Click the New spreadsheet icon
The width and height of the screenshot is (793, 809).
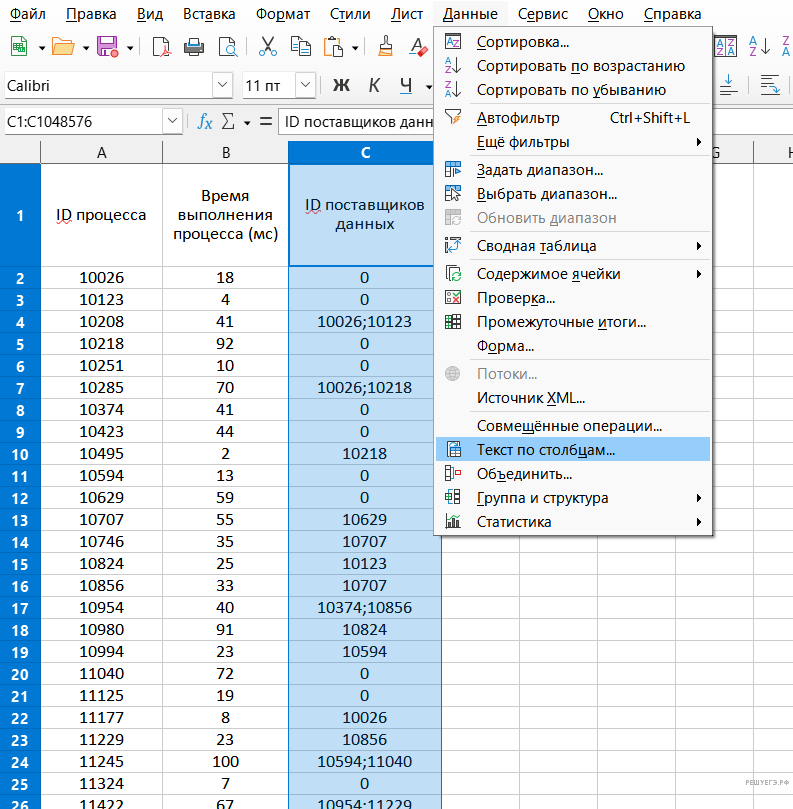19,47
